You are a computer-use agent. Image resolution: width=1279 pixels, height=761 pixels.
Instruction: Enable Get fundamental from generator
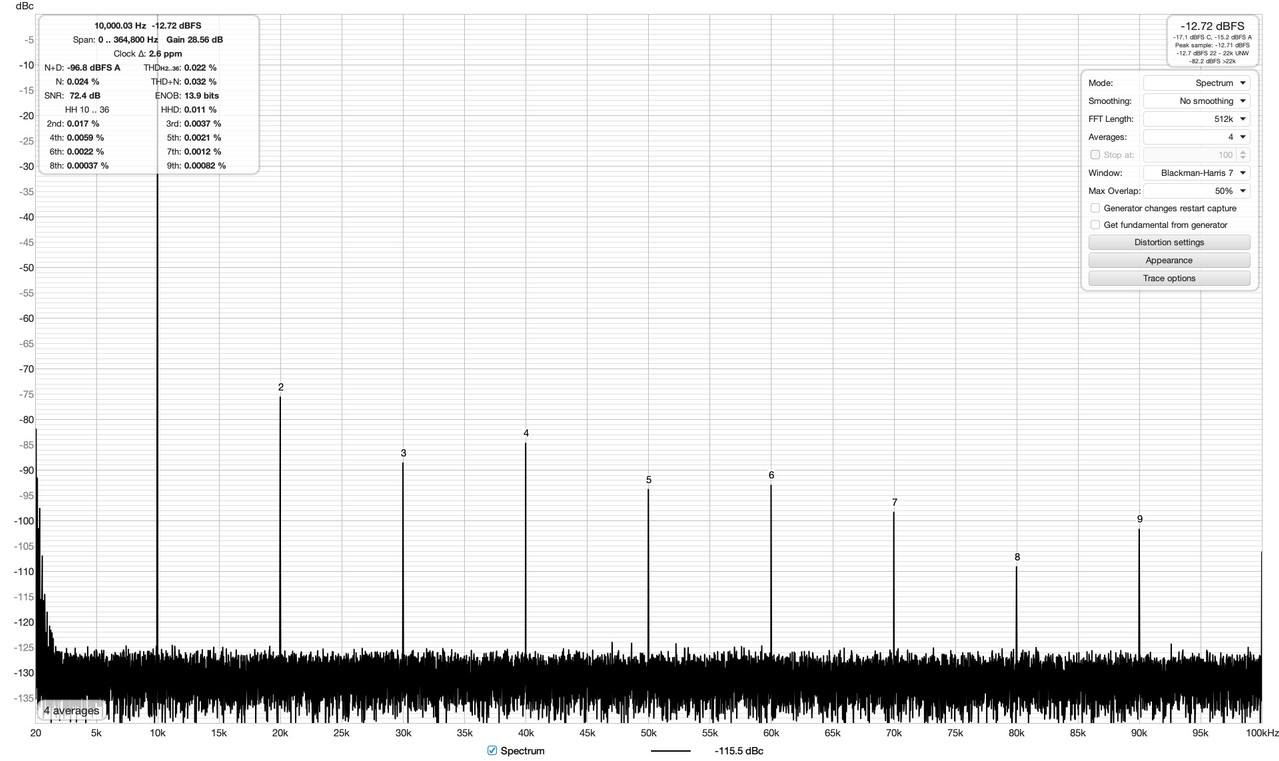point(1096,225)
